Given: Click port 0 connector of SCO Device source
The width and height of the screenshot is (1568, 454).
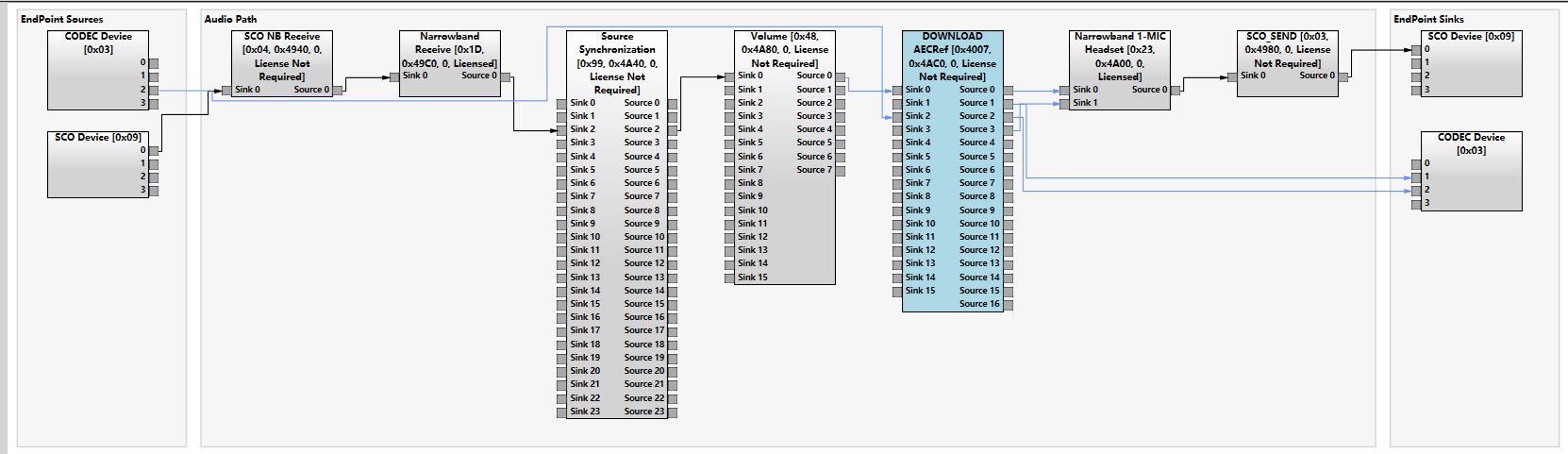Looking at the screenshot, I should (154, 150).
